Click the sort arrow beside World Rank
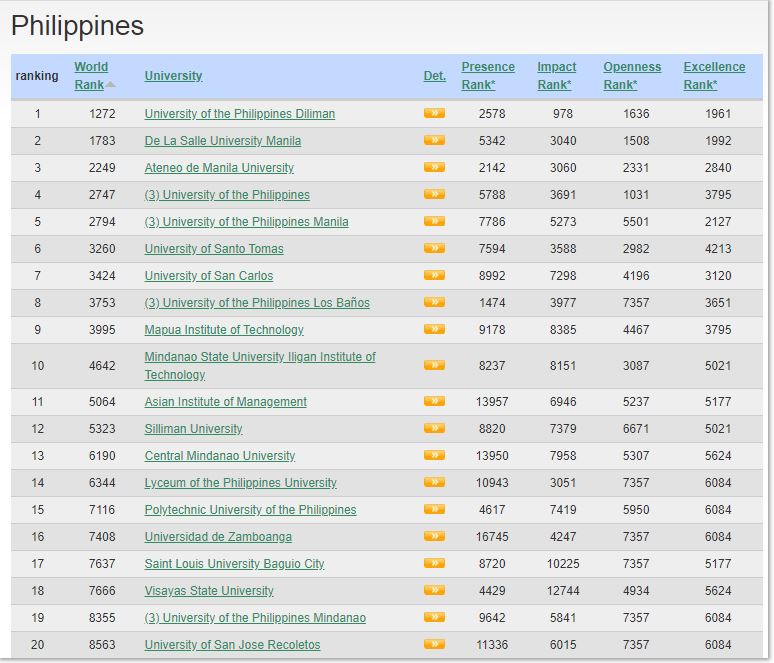Viewport: 774px width, 663px height. pos(111,85)
